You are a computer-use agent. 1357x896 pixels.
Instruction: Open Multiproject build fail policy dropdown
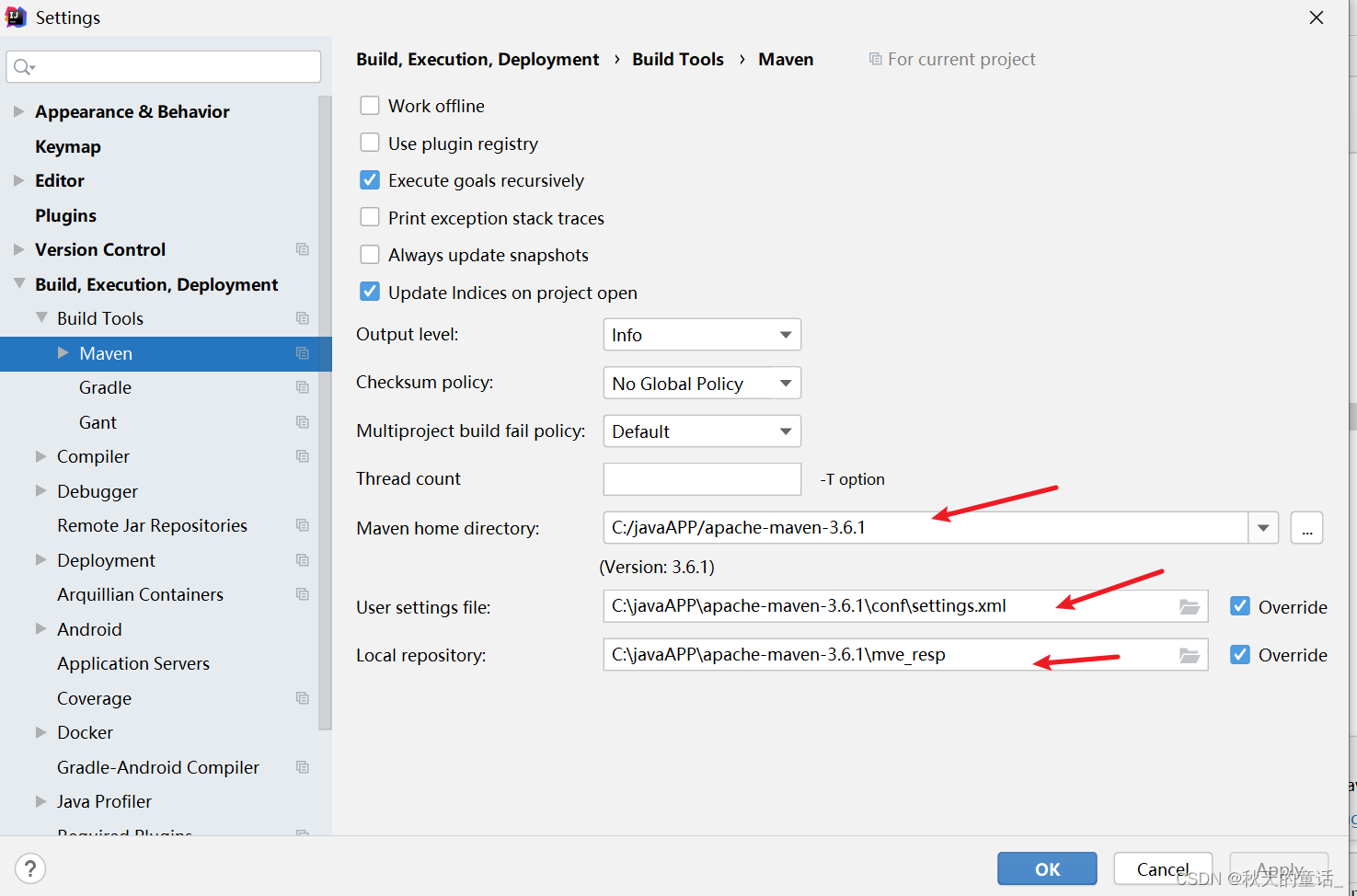tap(702, 431)
